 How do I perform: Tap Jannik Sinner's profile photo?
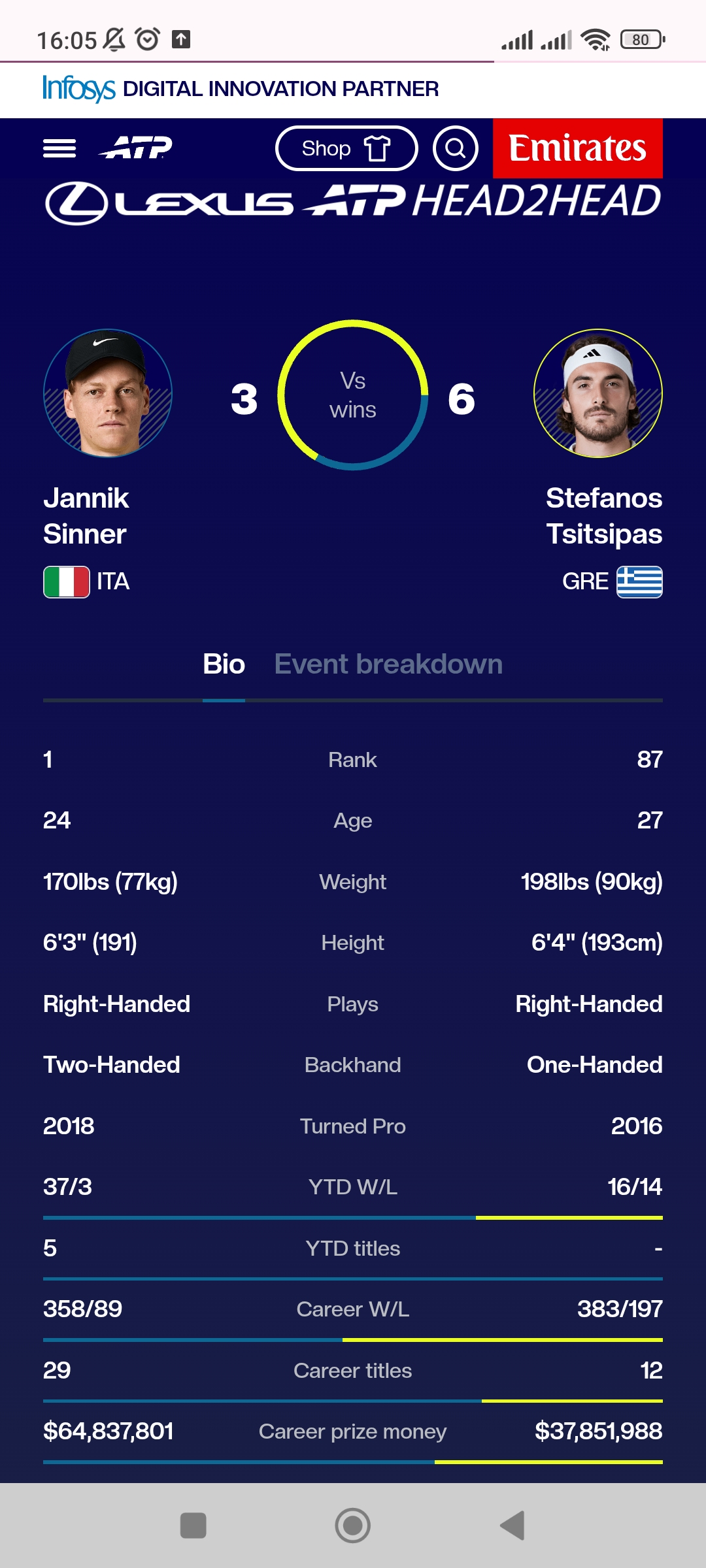(108, 393)
